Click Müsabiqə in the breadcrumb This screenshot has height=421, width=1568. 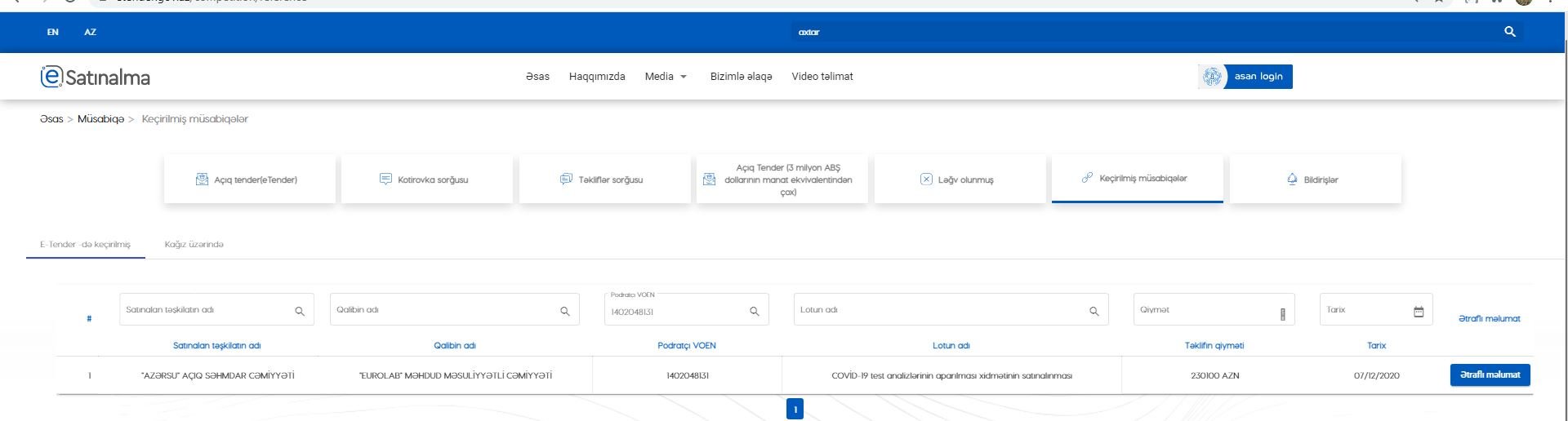click(x=100, y=119)
